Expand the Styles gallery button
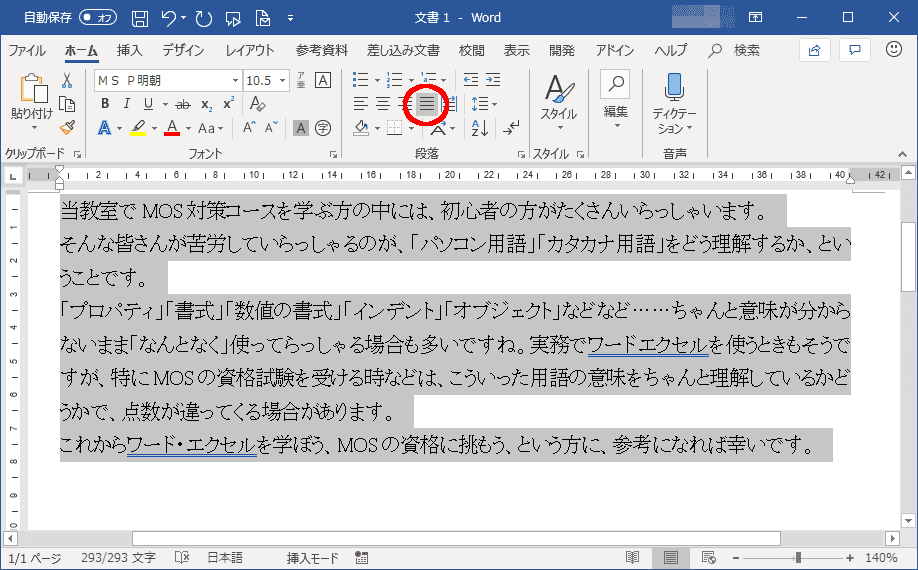 (559, 103)
